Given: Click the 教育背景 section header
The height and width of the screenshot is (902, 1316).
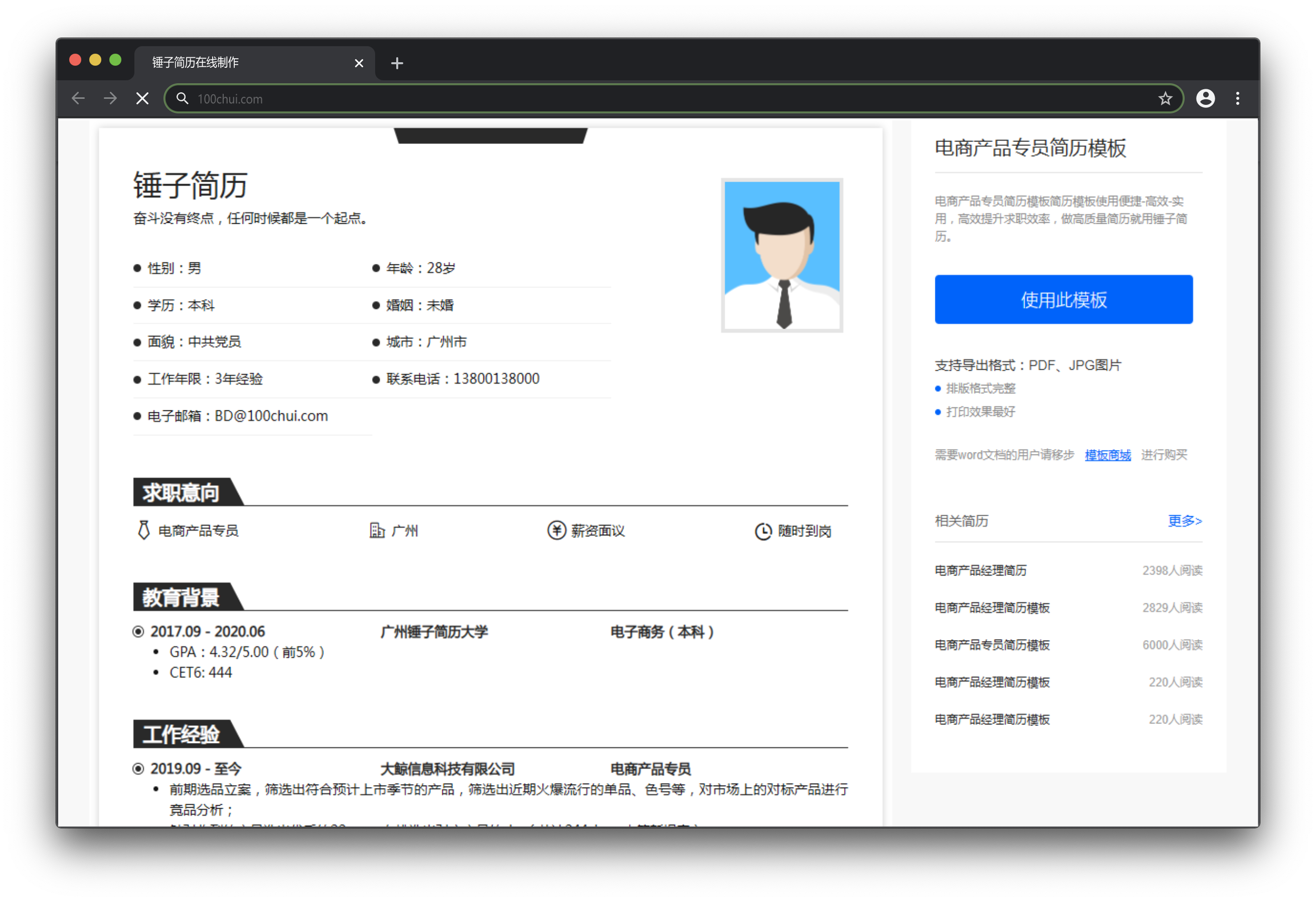Looking at the screenshot, I should (x=188, y=596).
